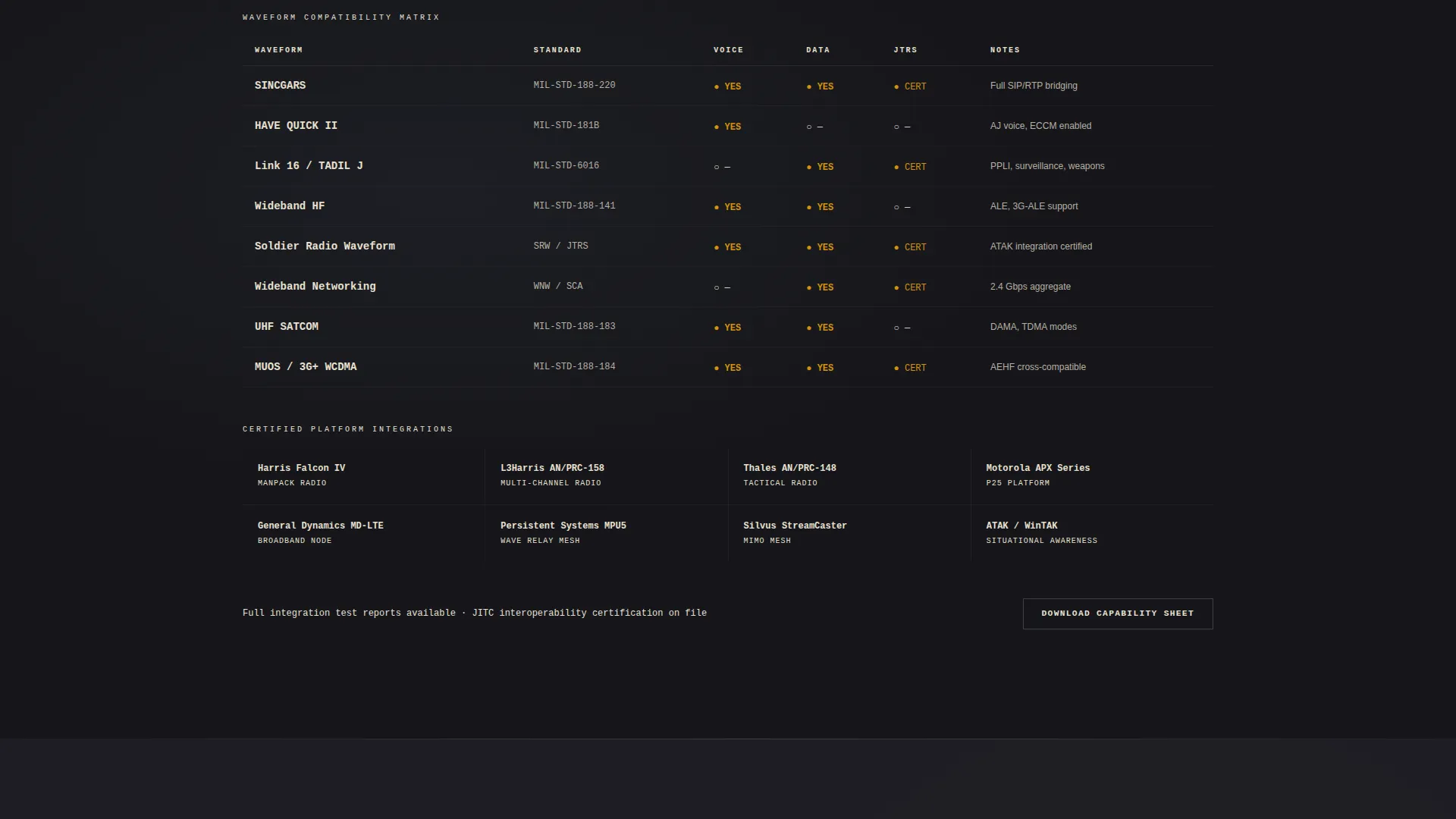Click the Voice column header

(x=728, y=50)
